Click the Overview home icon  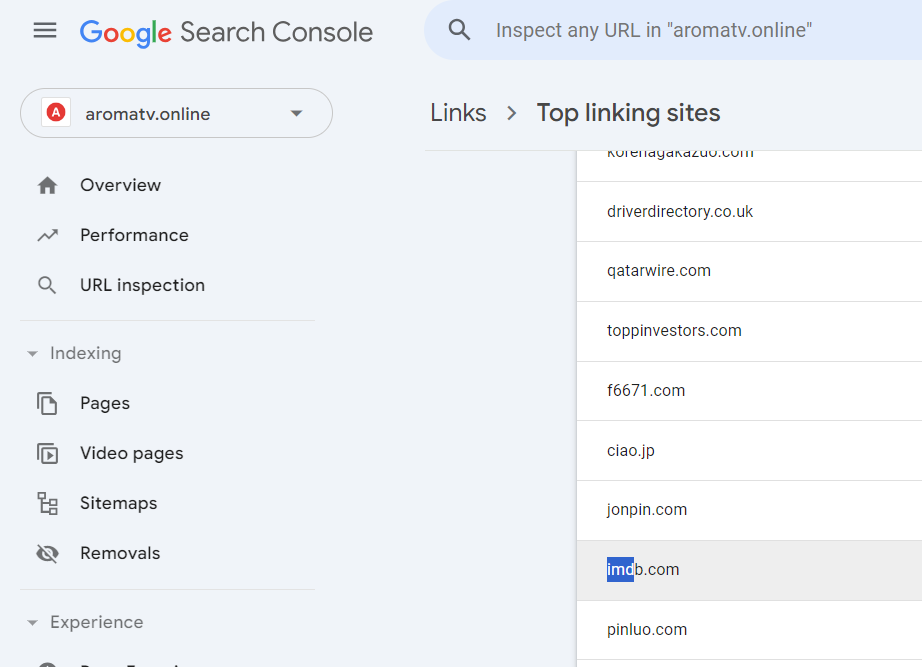(x=48, y=185)
